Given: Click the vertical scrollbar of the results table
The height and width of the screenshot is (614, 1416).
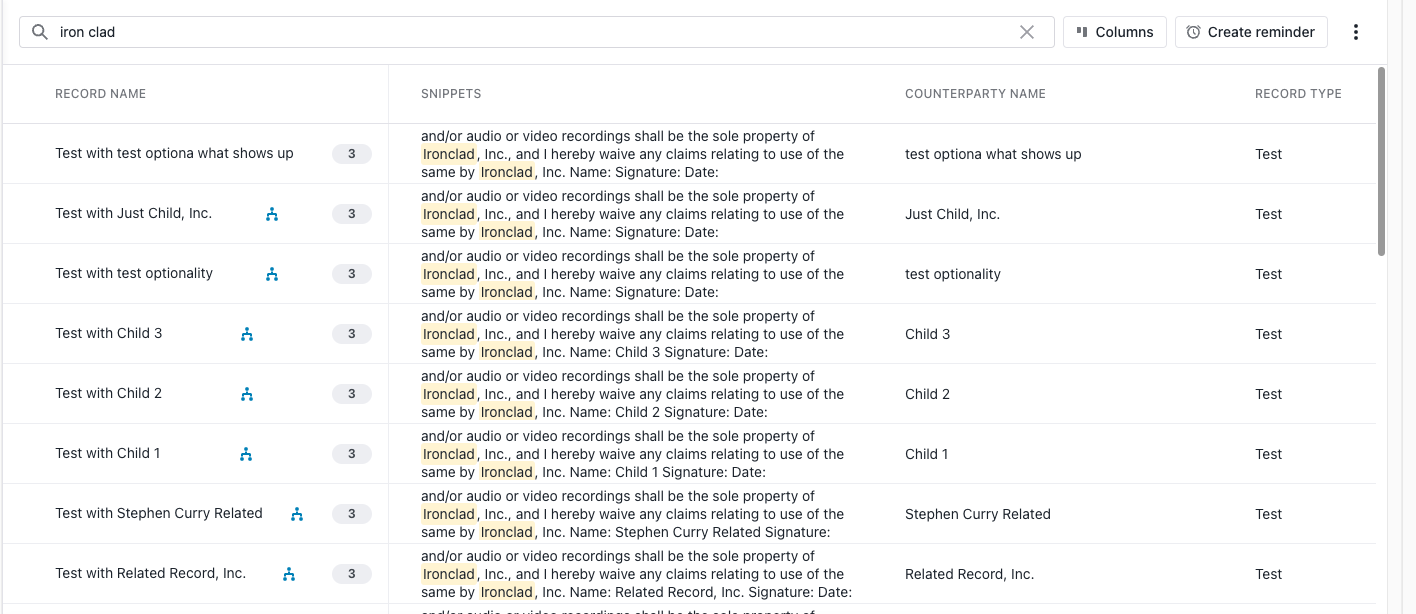Looking at the screenshot, I should pyautogui.click(x=1381, y=161).
